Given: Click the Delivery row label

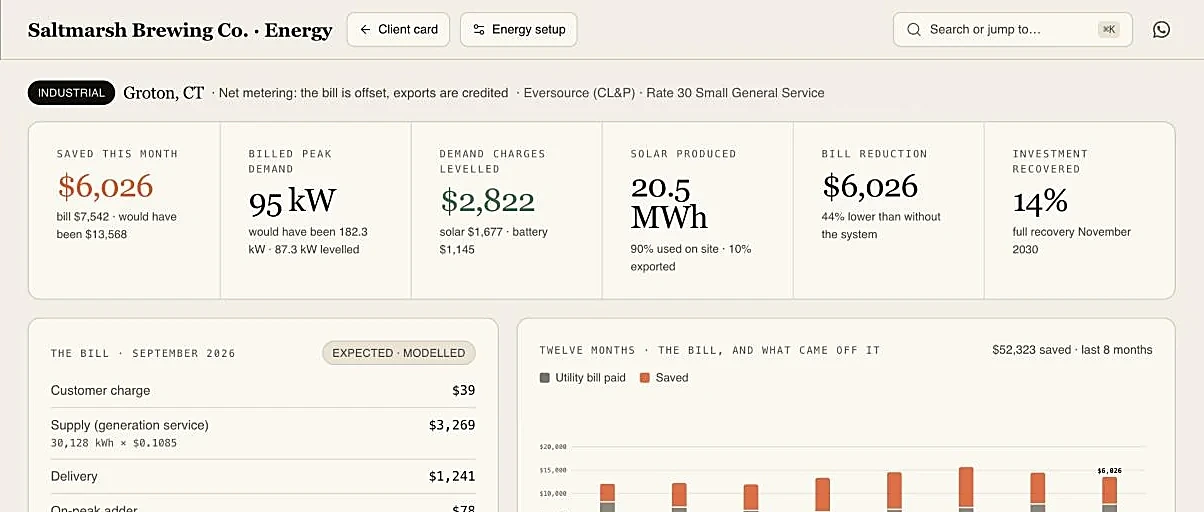Looking at the screenshot, I should (74, 476).
